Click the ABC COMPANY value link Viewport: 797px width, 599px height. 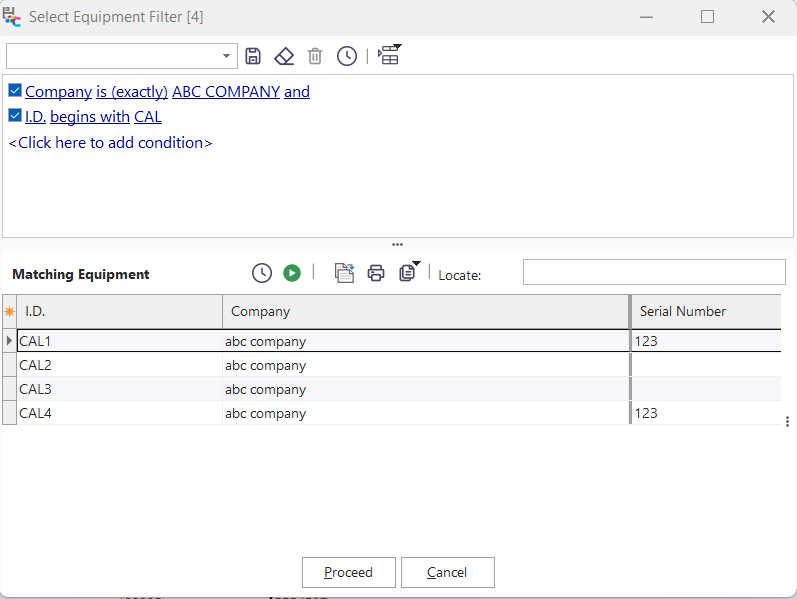(226, 92)
